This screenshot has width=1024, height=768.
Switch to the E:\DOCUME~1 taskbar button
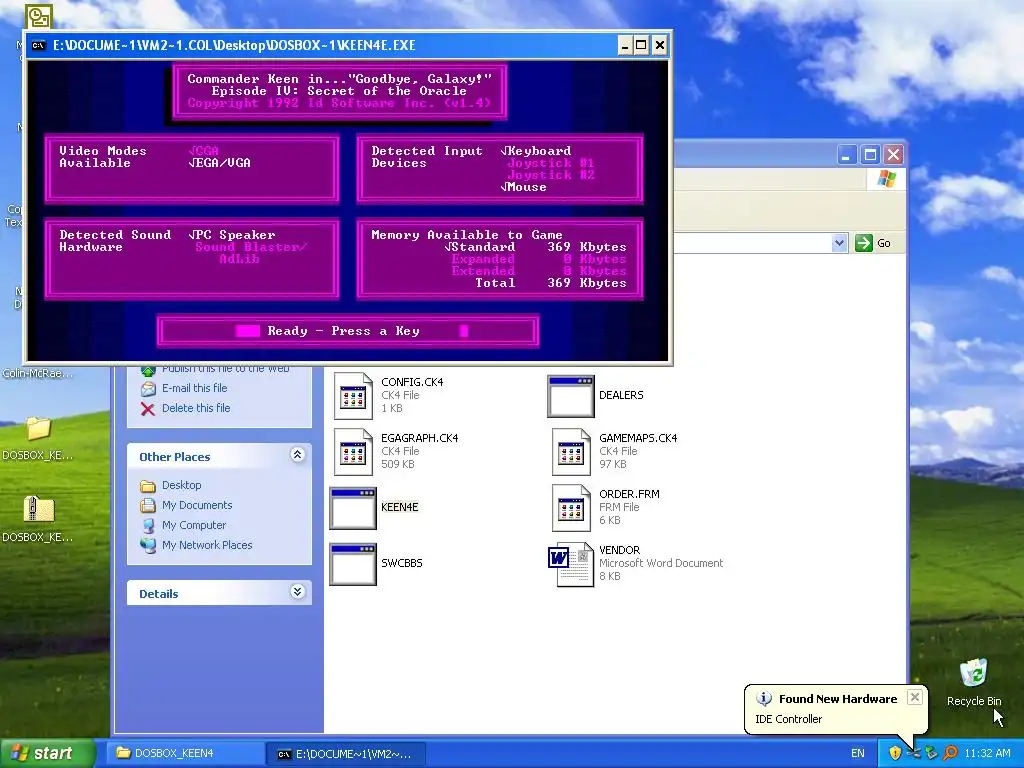346,754
